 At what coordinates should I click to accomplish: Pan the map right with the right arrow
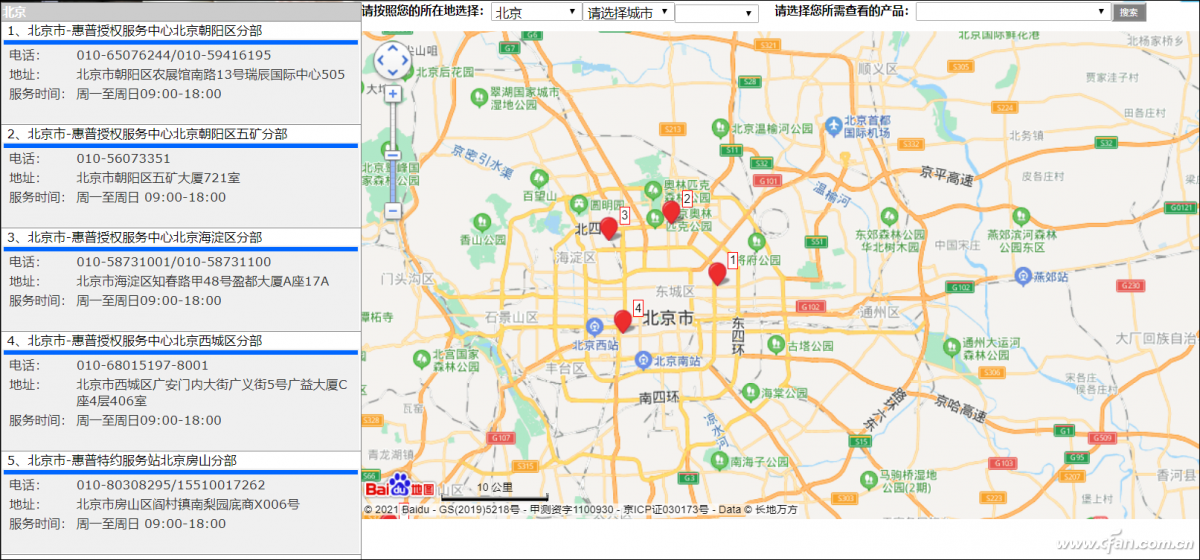pyautogui.click(x=406, y=61)
